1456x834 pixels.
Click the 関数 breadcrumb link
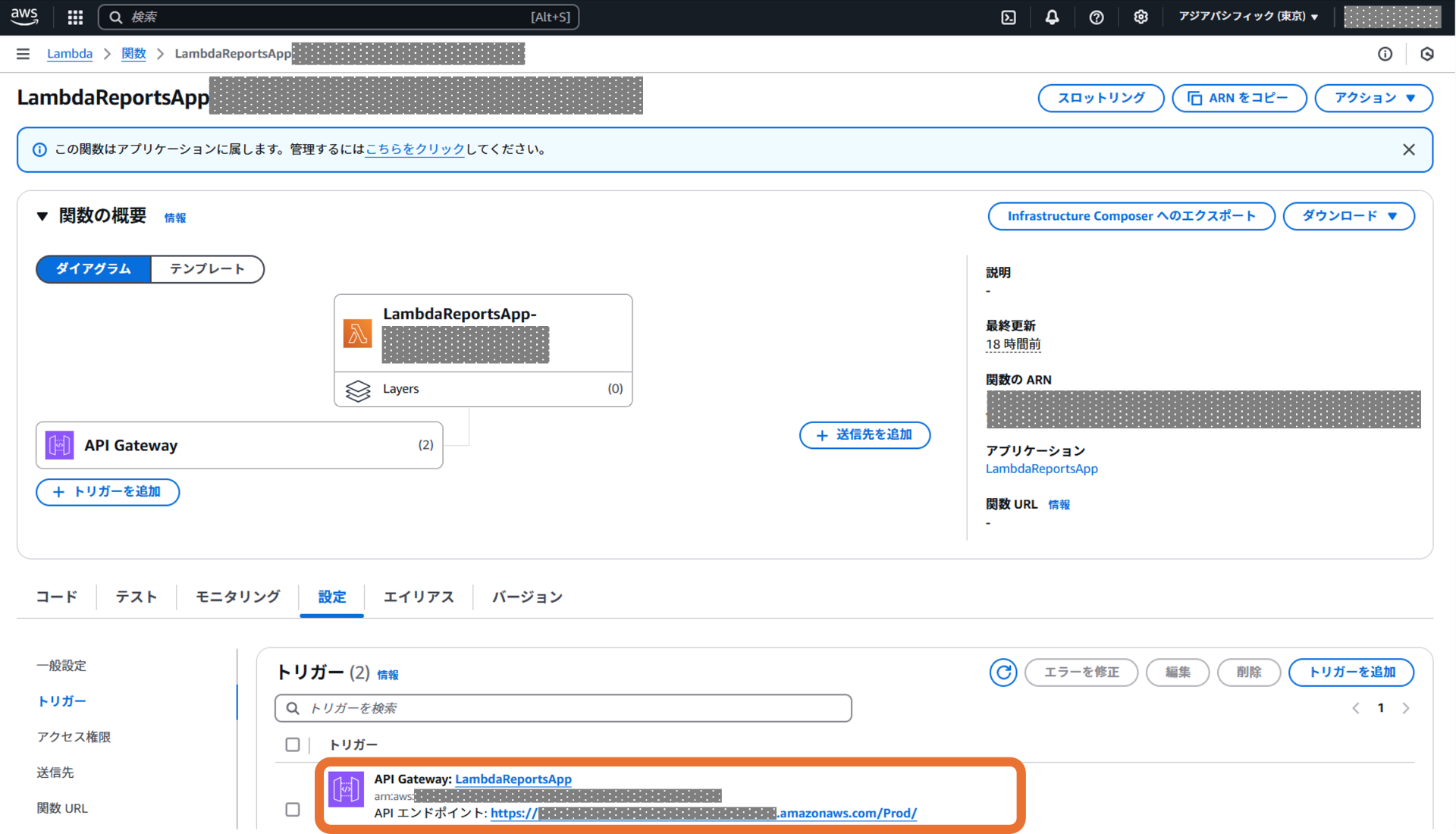click(x=133, y=54)
